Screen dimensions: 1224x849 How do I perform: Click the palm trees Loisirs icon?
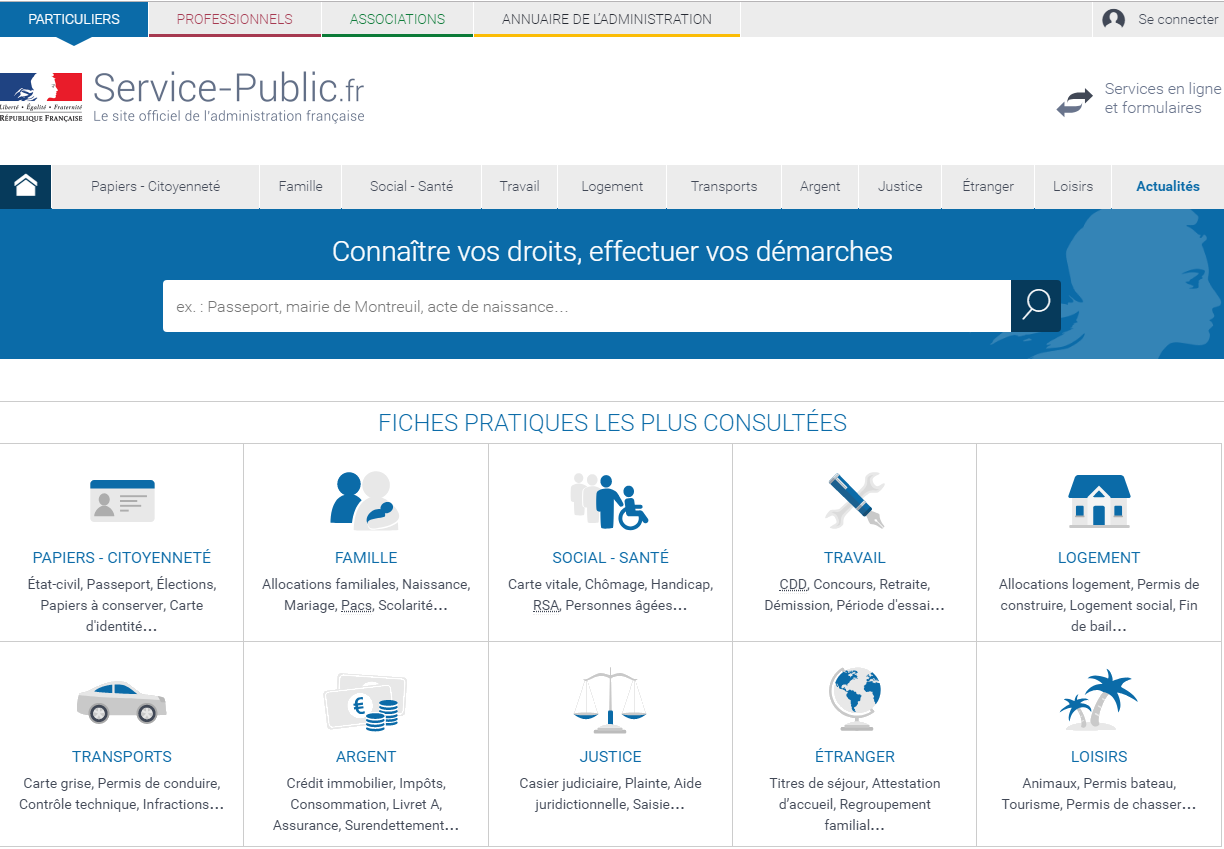tap(1099, 700)
